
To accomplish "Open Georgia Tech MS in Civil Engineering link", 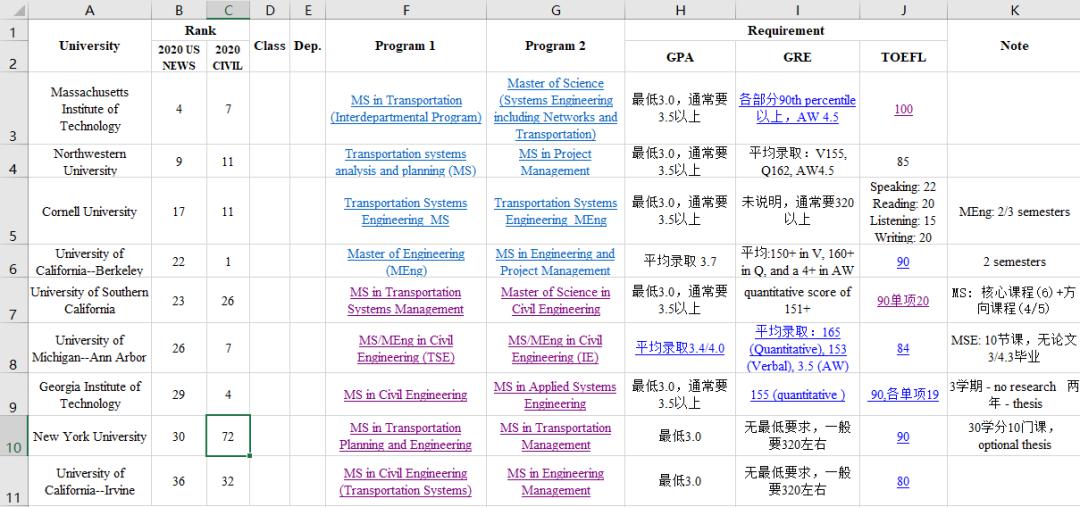I will (x=406, y=395).
